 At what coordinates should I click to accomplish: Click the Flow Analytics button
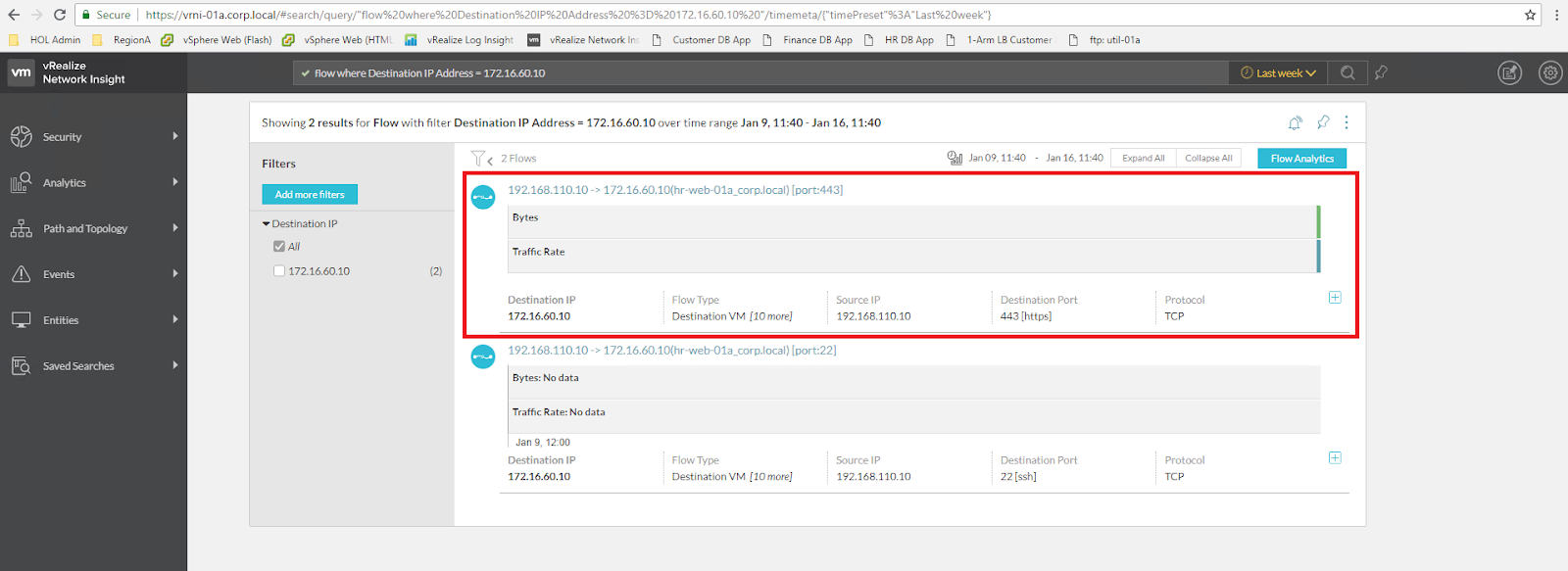tap(1301, 159)
